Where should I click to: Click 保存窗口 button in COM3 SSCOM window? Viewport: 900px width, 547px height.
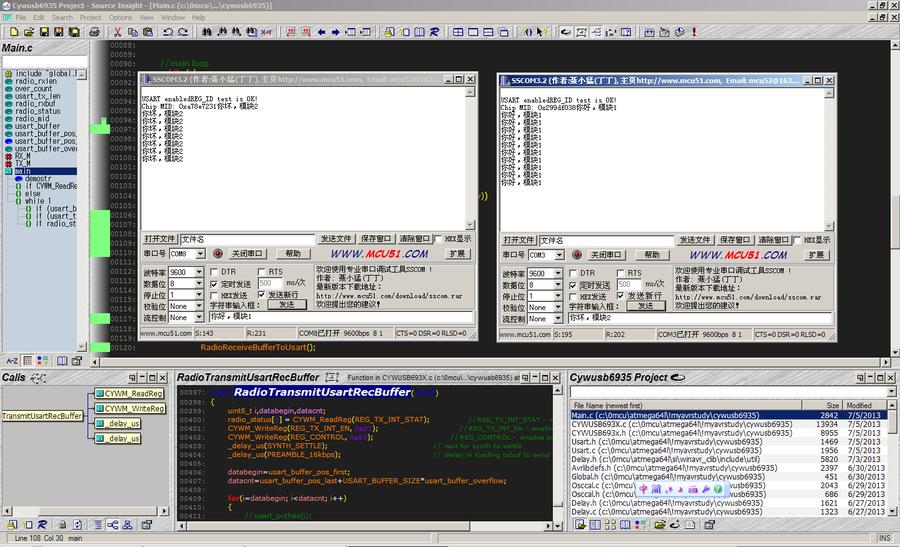click(735, 240)
